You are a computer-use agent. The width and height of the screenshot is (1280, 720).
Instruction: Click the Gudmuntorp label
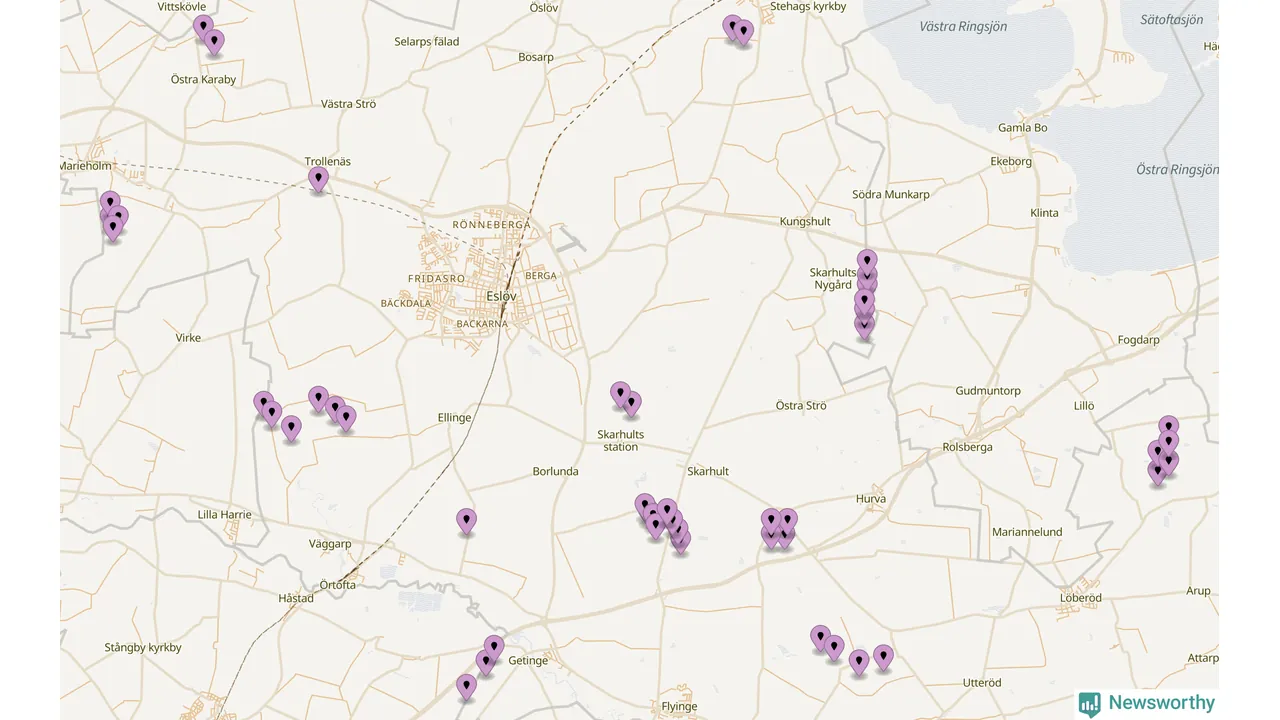pos(988,391)
